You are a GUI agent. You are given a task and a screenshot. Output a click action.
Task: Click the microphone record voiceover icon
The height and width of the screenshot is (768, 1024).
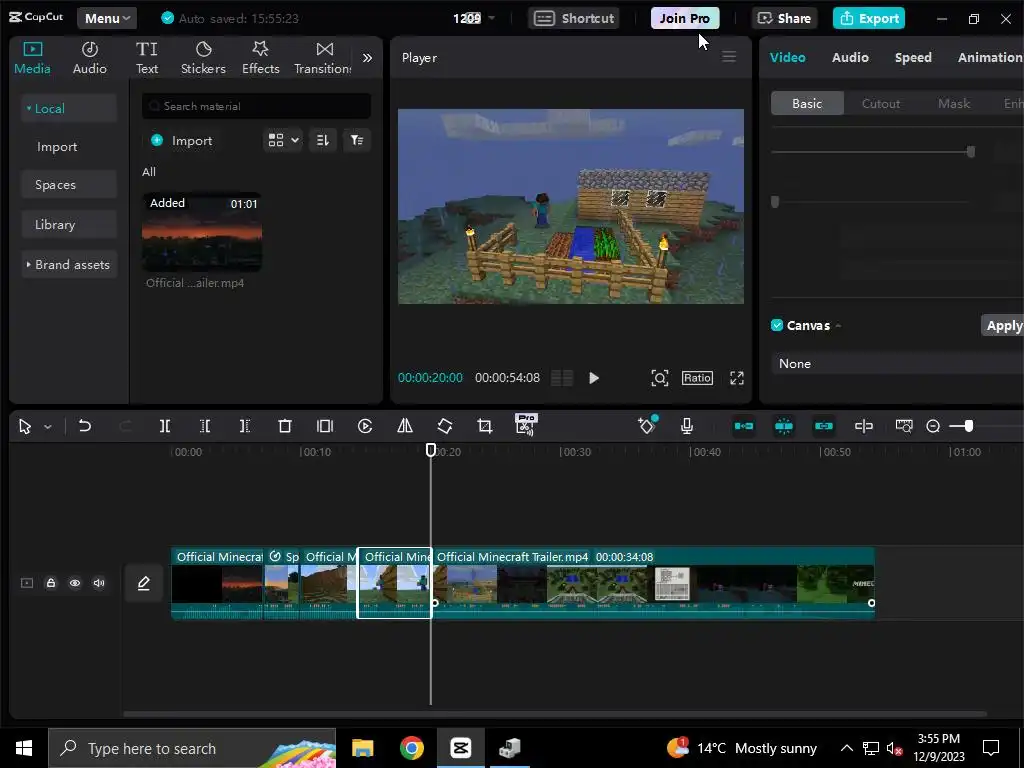tap(686, 426)
